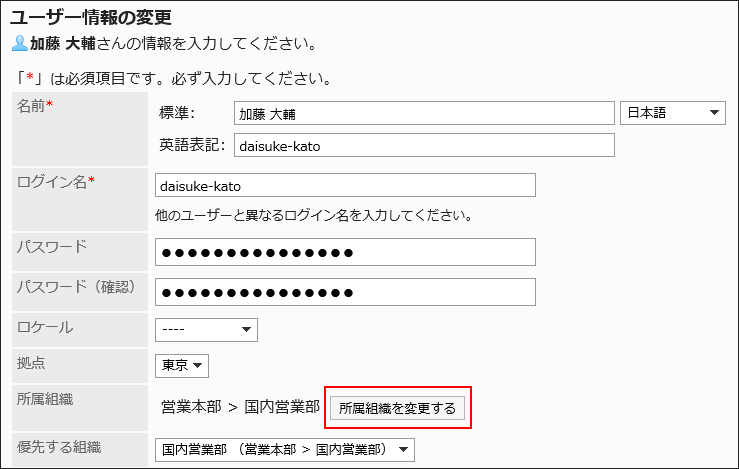This screenshot has width=739, height=469.
Task: Click the 名前 field label
Action: [34, 107]
